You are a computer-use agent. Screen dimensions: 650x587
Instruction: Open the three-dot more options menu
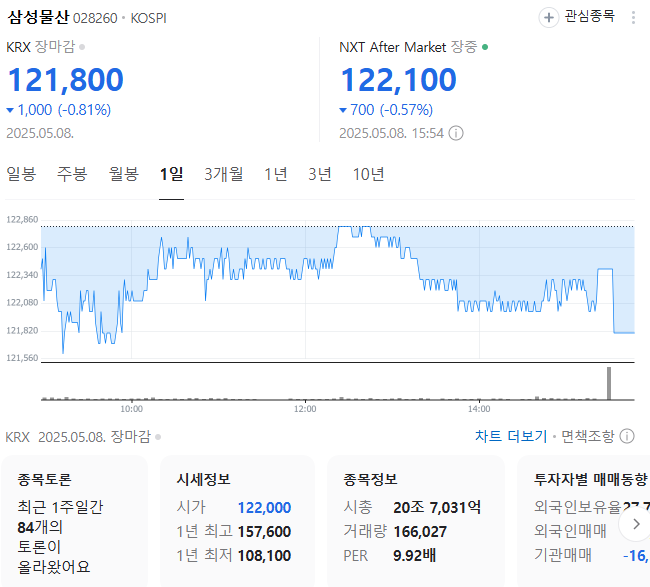coord(633,17)
